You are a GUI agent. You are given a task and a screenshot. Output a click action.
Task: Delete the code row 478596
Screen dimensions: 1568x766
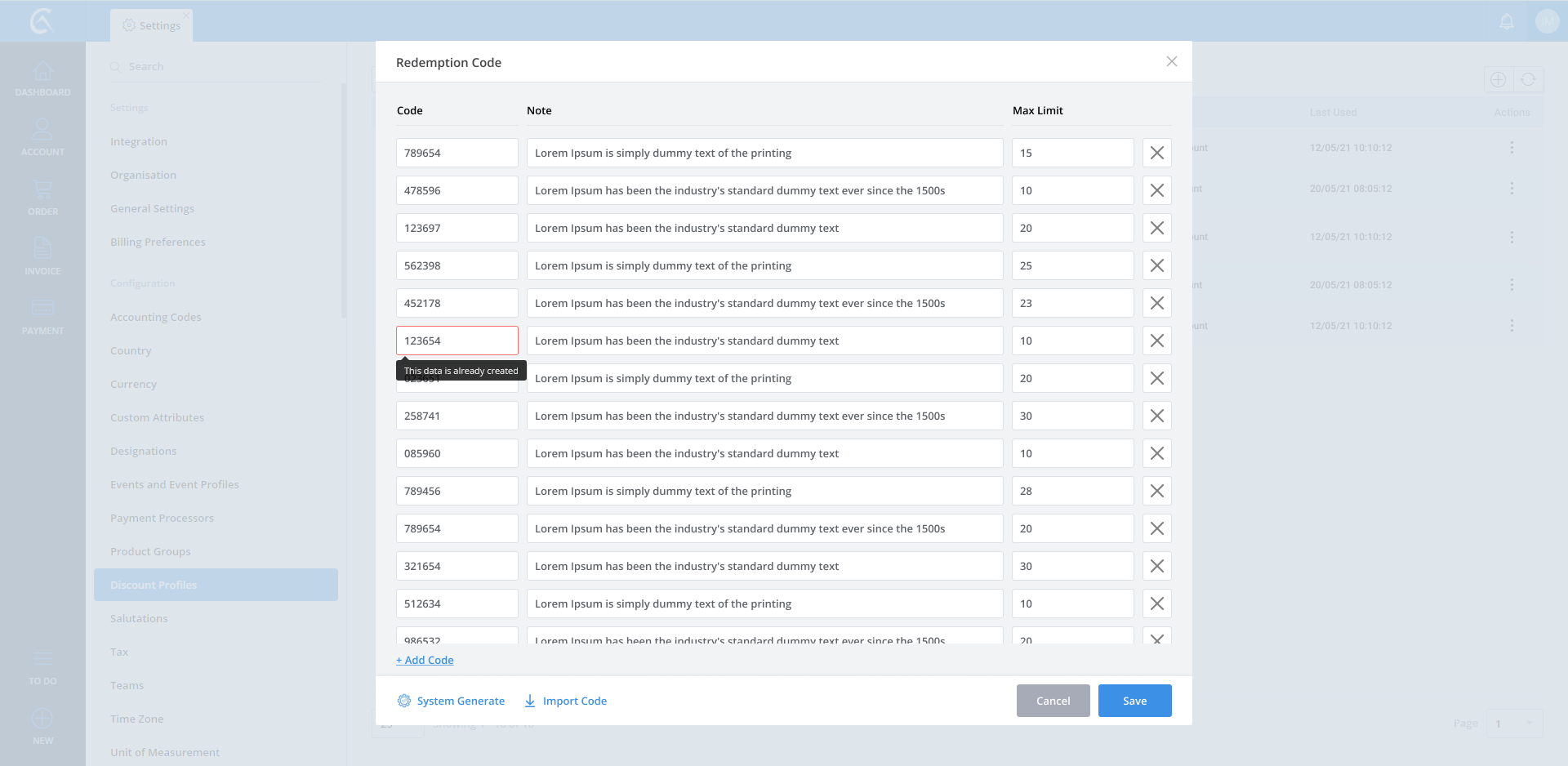[1156, 190]
